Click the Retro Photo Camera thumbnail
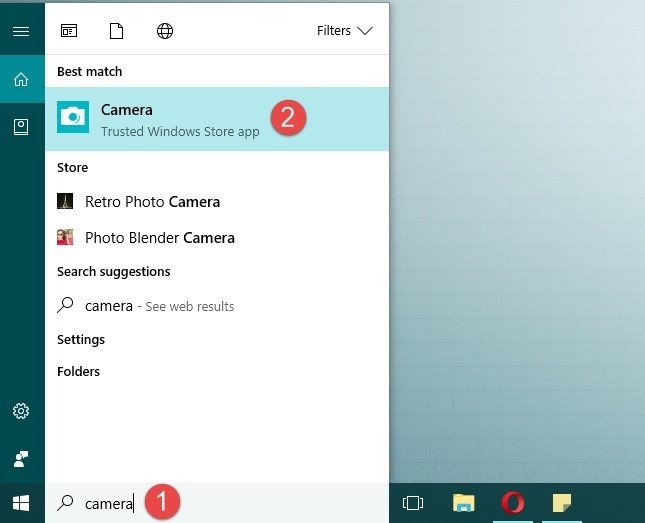Image resolution: width=645 pixels, height=523 pixels. pos(65,201)
